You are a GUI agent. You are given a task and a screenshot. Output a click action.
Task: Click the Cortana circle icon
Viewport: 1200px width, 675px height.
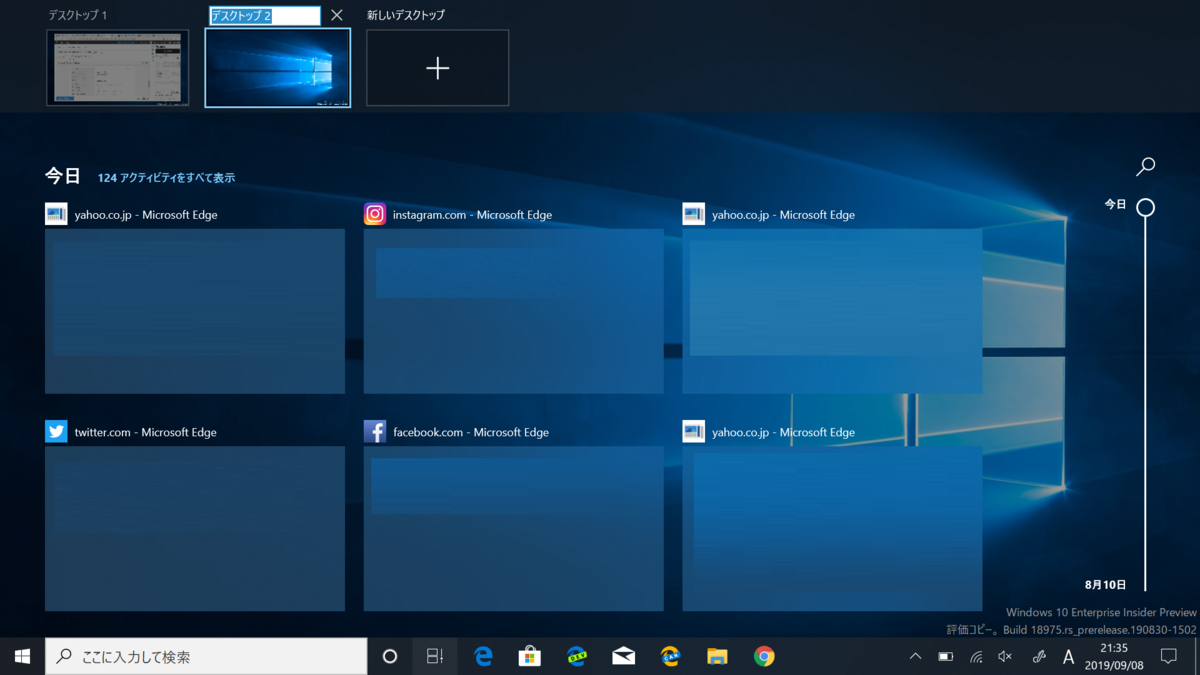click(390, 657)
